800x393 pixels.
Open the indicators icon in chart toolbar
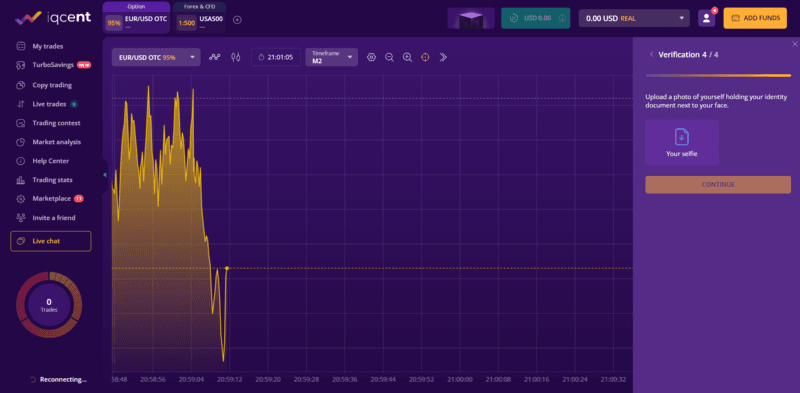(x=215, y=57)
